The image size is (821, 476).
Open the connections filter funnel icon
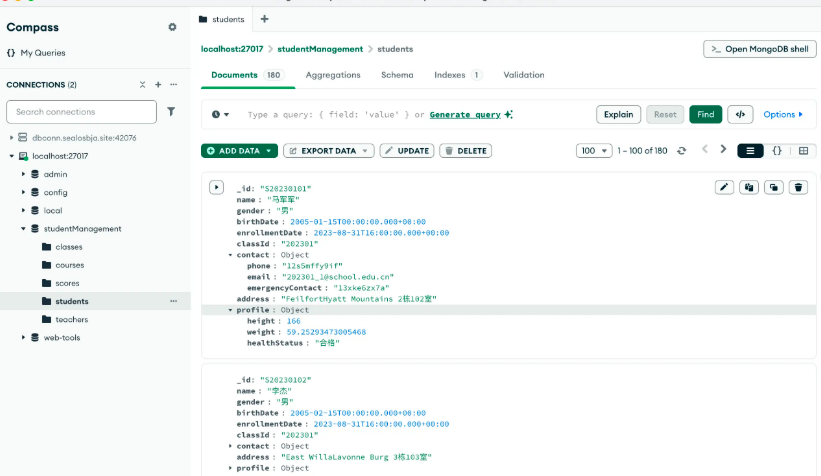pyautogui.click(x=171, y=112)
